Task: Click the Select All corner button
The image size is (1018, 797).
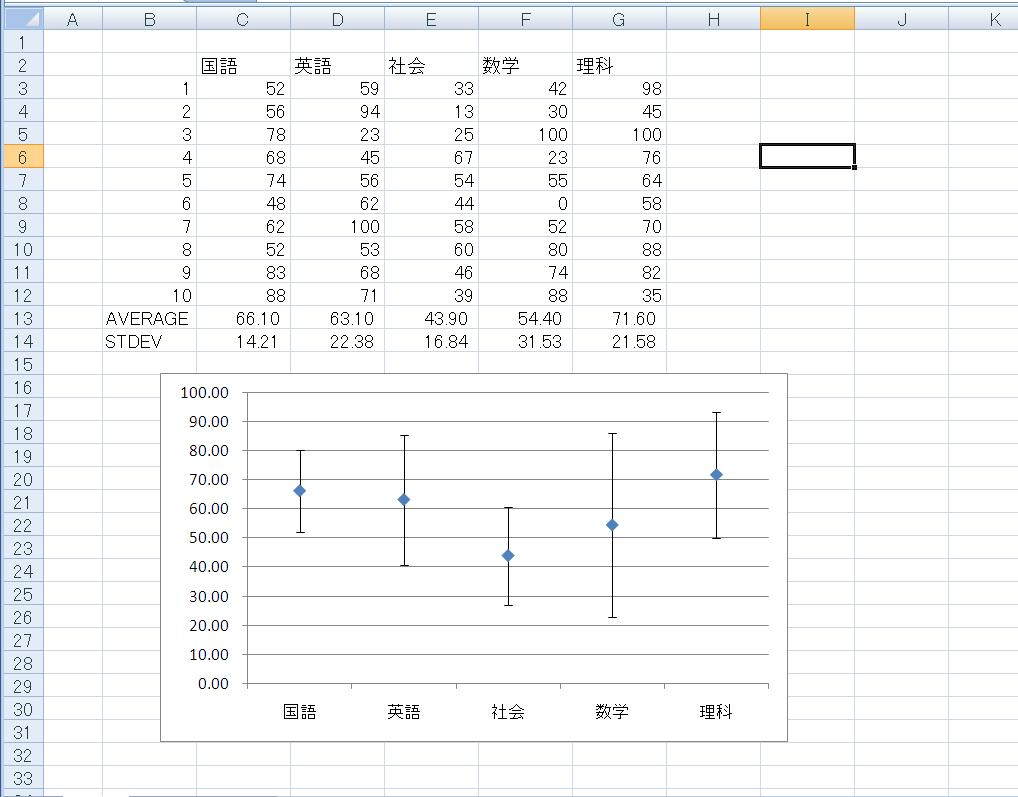Action: pyautogui.click(x=22, y=20)
